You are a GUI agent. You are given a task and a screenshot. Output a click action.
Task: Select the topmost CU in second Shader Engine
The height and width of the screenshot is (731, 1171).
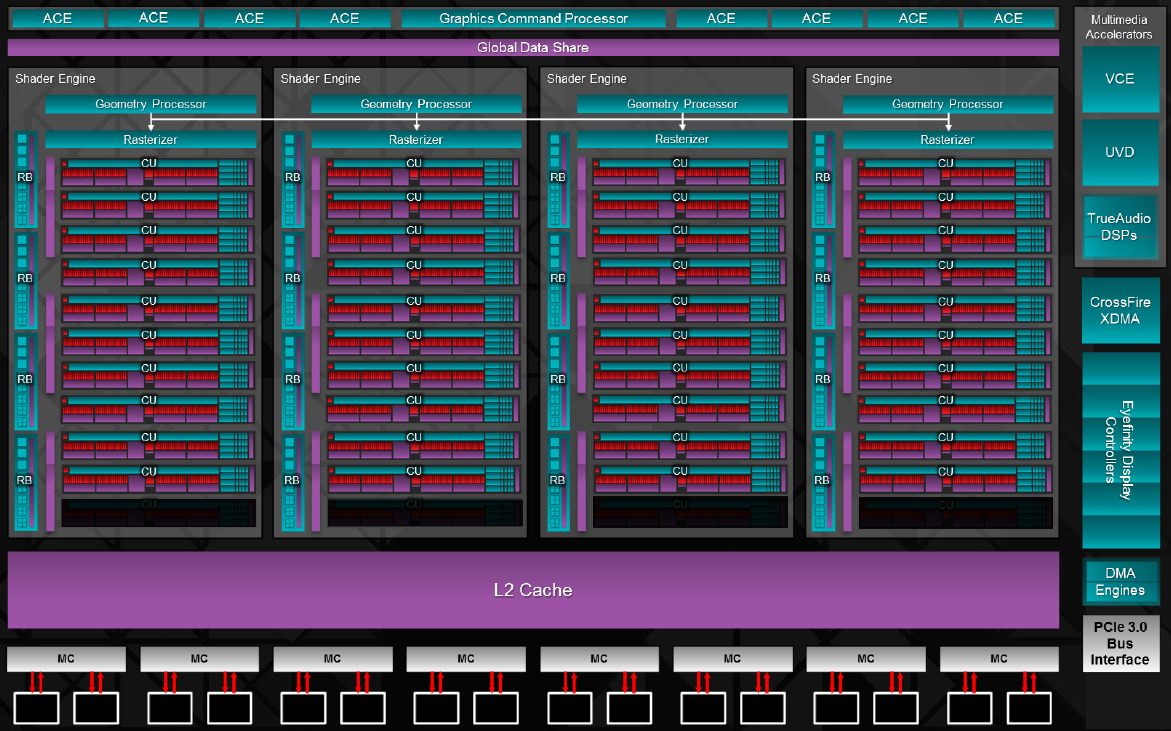423,172
